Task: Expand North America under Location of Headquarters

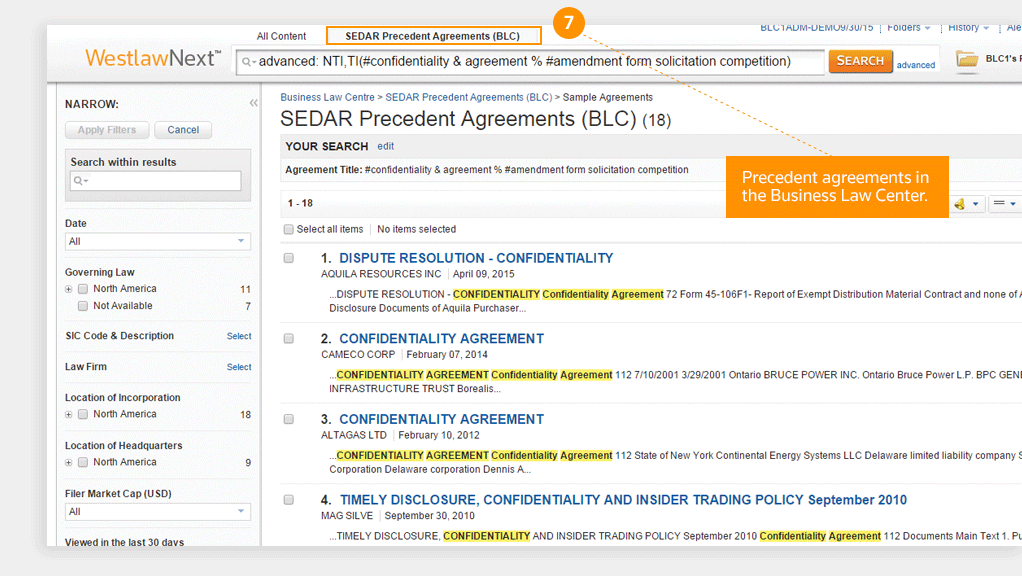Action: (68, 463)
